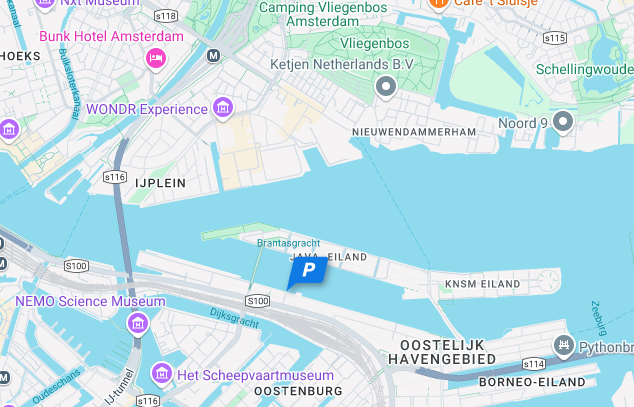Select the Het Scheepvaartmuseum museum pin
Image resolution: width=634 pixels, height=407 pixels.
pos(162,374)
